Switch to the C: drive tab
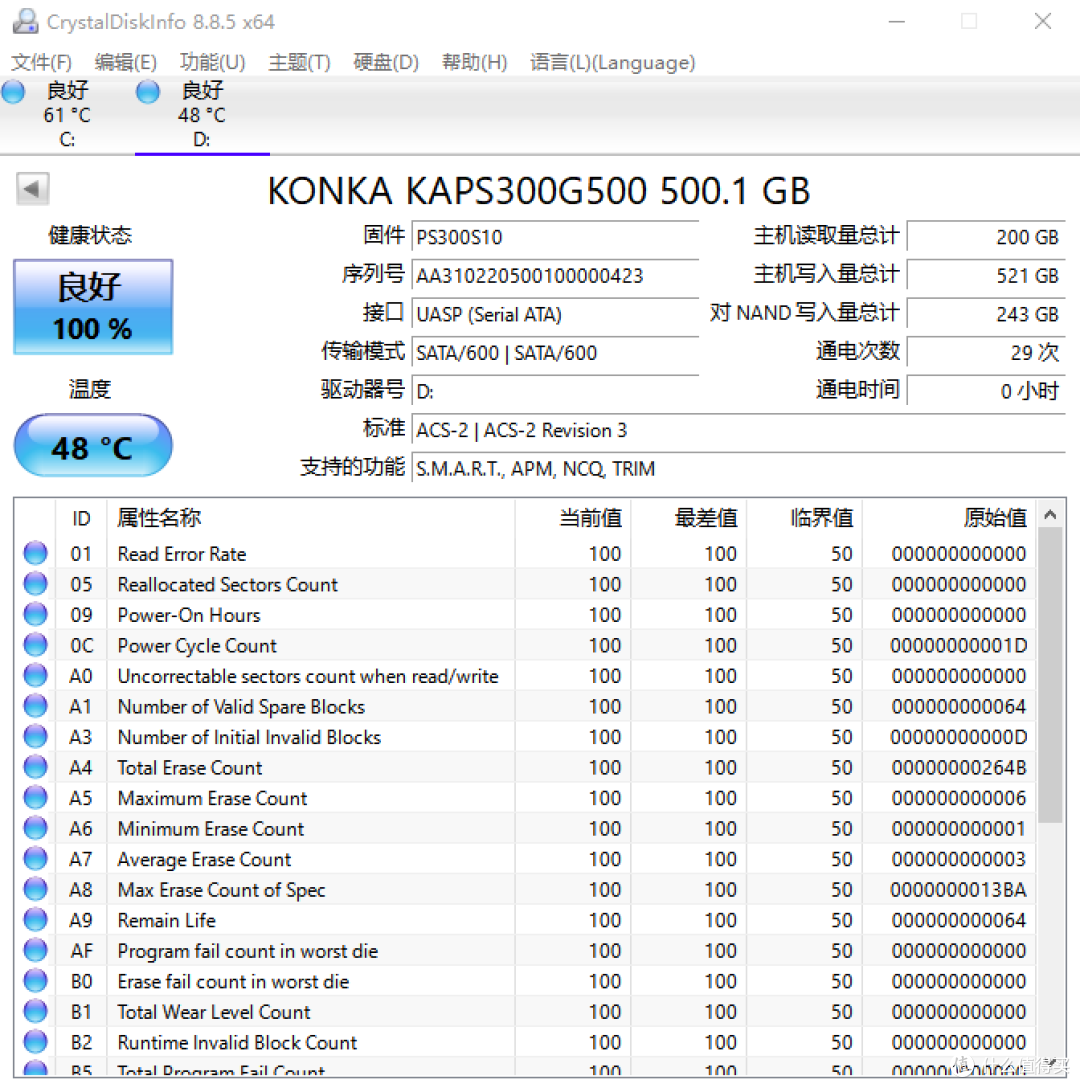The width and height of the screenshot is (1080, 1088). [x=67, y=115]
